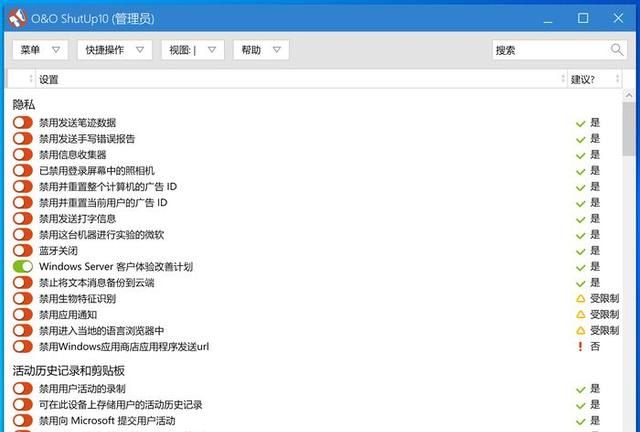Image resolution: width=640 pixels, height=432 pixels.
Task: Toggle 可在此设备上存储用户的活动历史记录 switch
Action: tap(22, 405)
